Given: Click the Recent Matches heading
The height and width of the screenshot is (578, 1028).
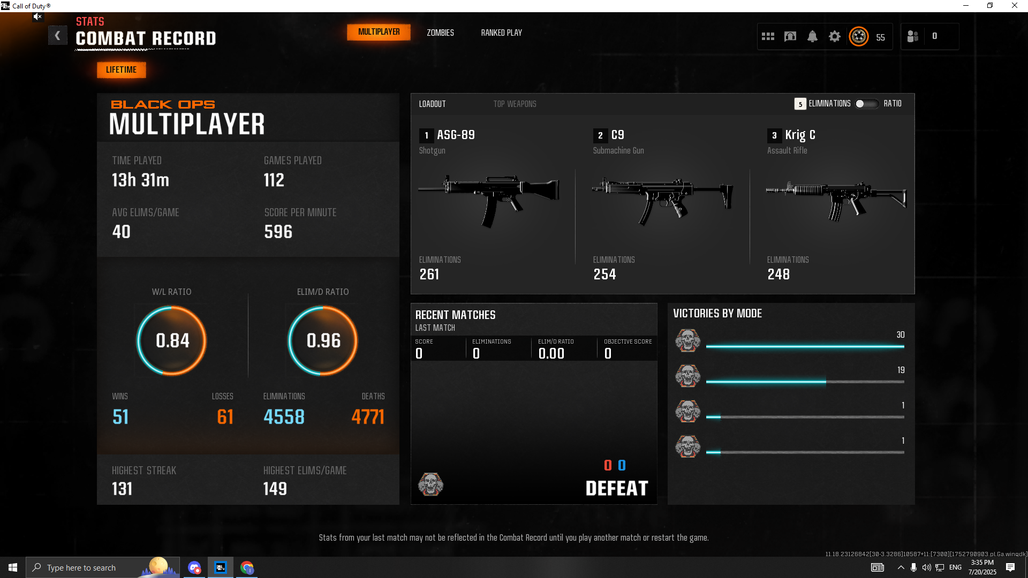Looking at the screenshot, I should 455,315.
